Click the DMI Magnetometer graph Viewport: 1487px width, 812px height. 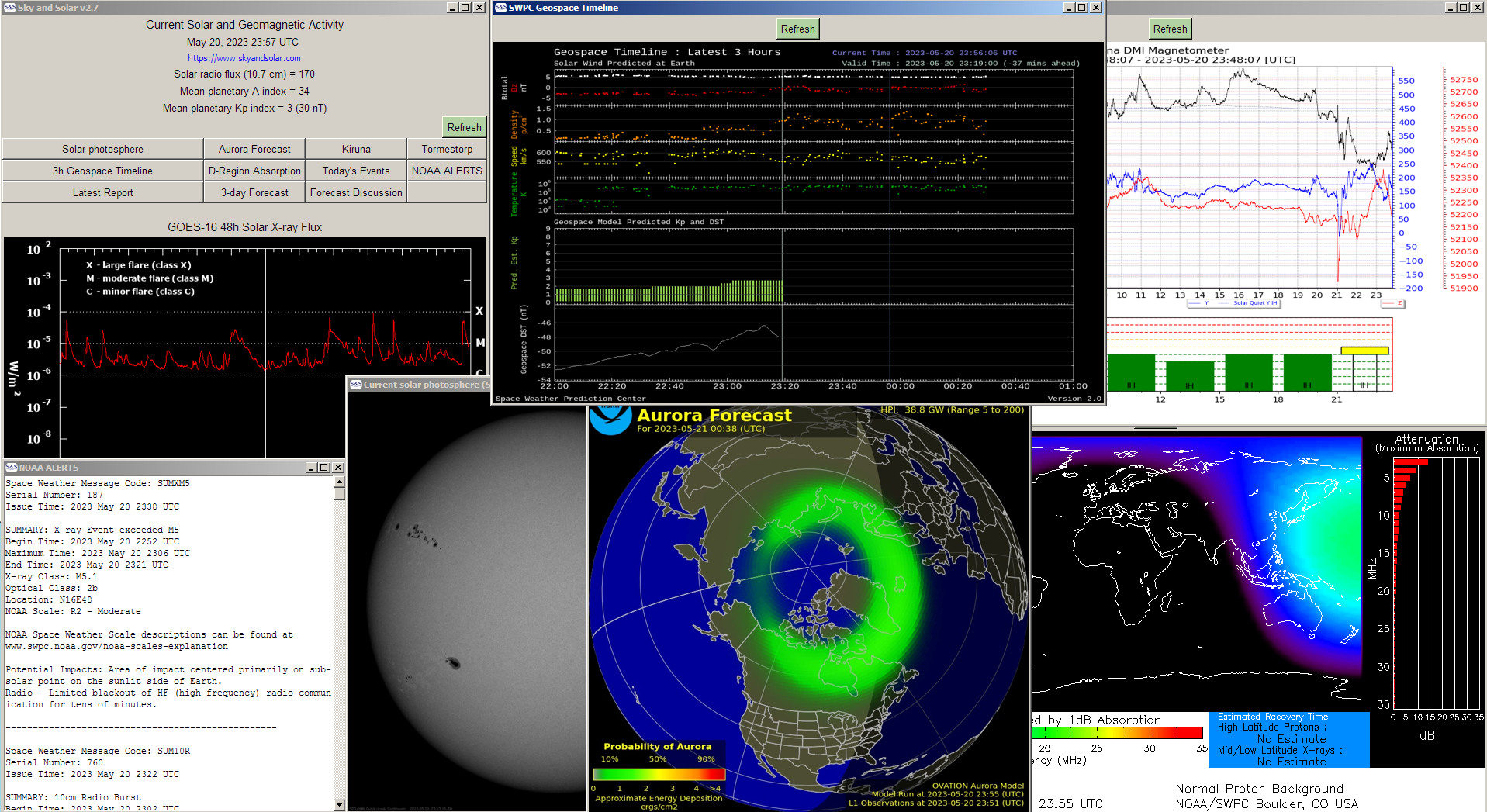[1249, 179]
